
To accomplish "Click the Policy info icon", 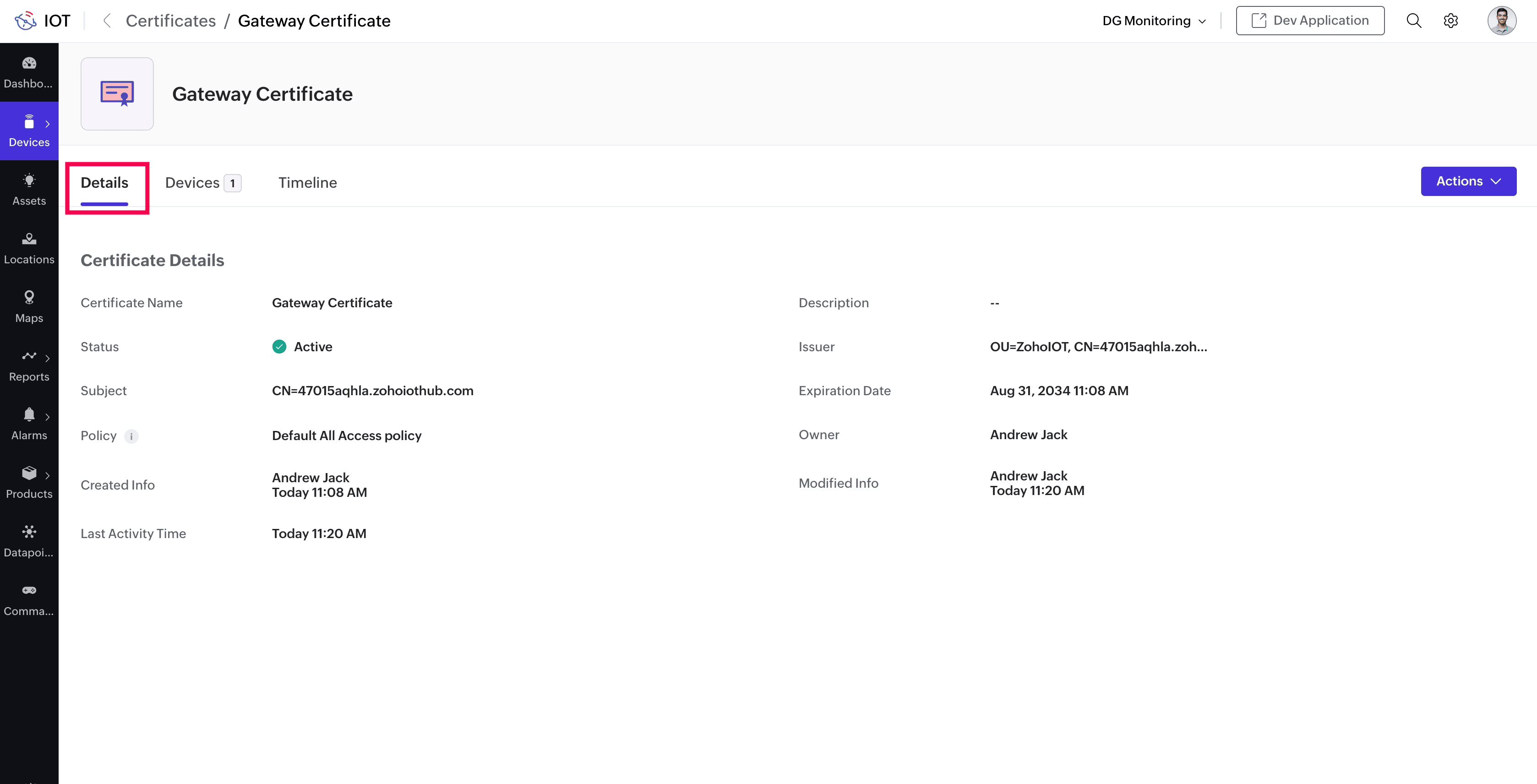I will (131, 436).
